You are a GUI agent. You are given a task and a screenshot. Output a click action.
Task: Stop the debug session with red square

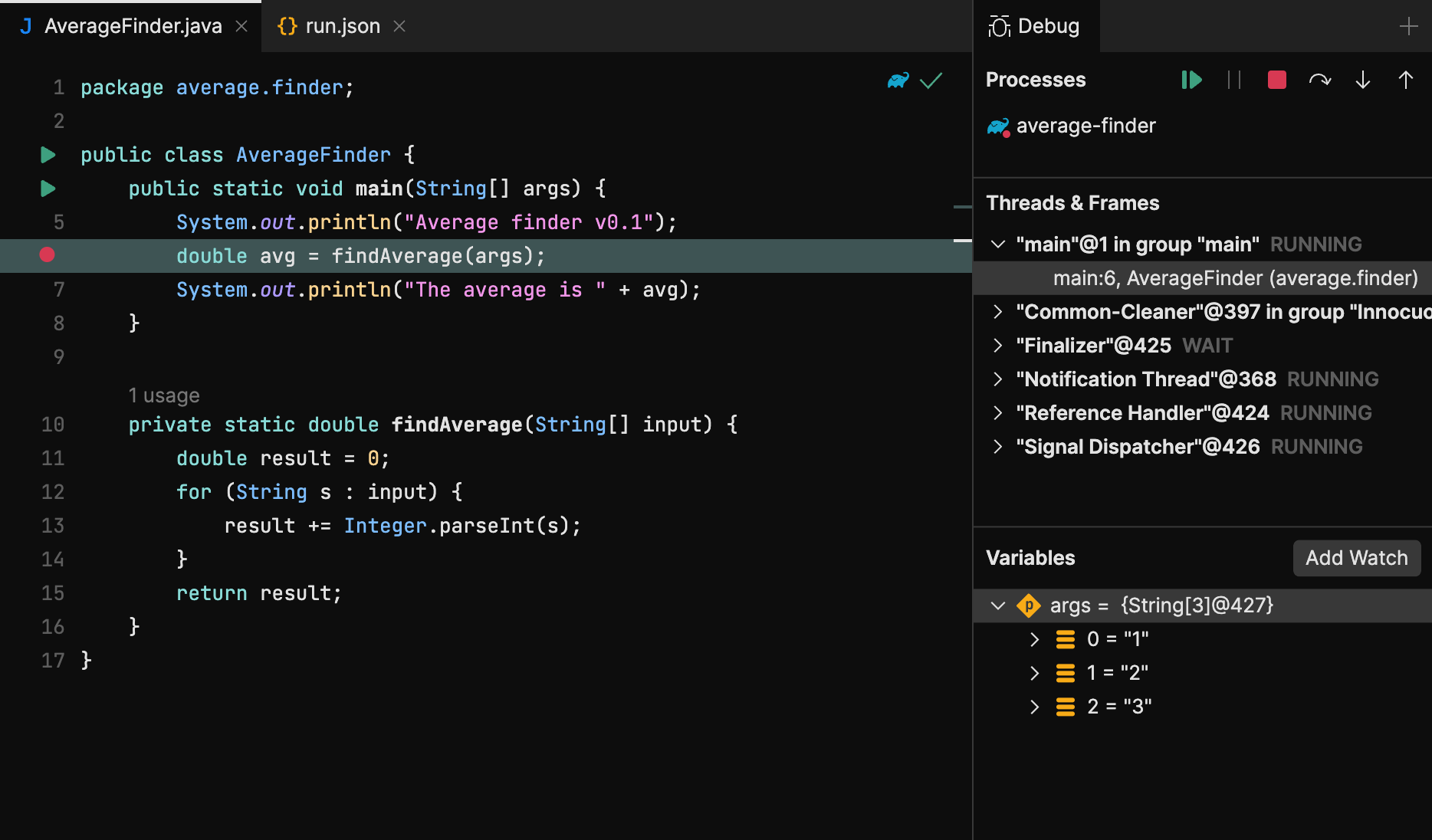1277,80
